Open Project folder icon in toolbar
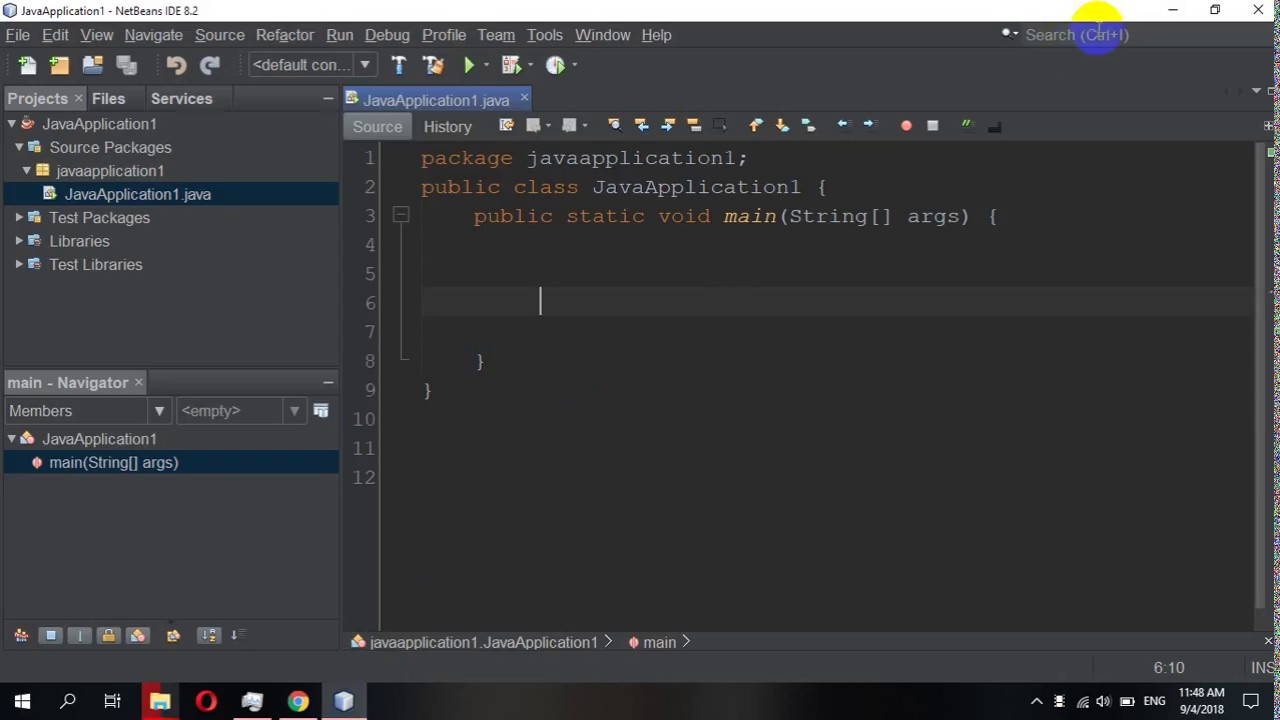Image resolution: width=1280 pixels, height=720 pixels. click(x=93, y=65)
